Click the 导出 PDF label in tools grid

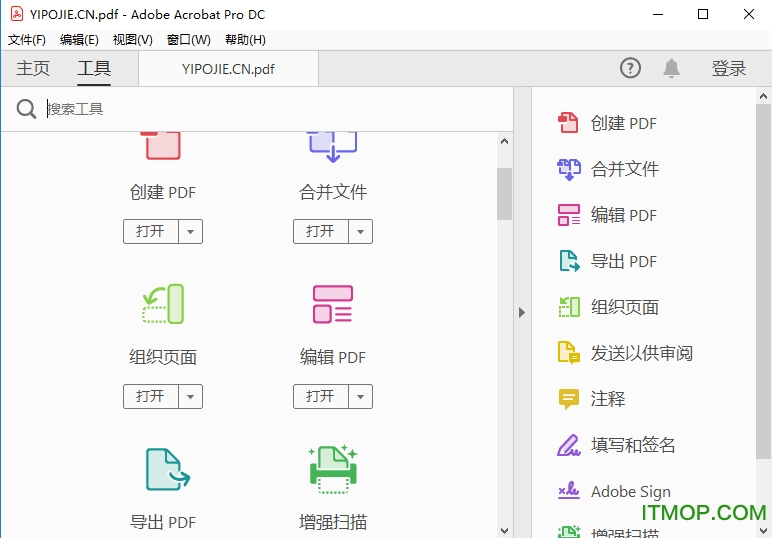pos(163,522)
